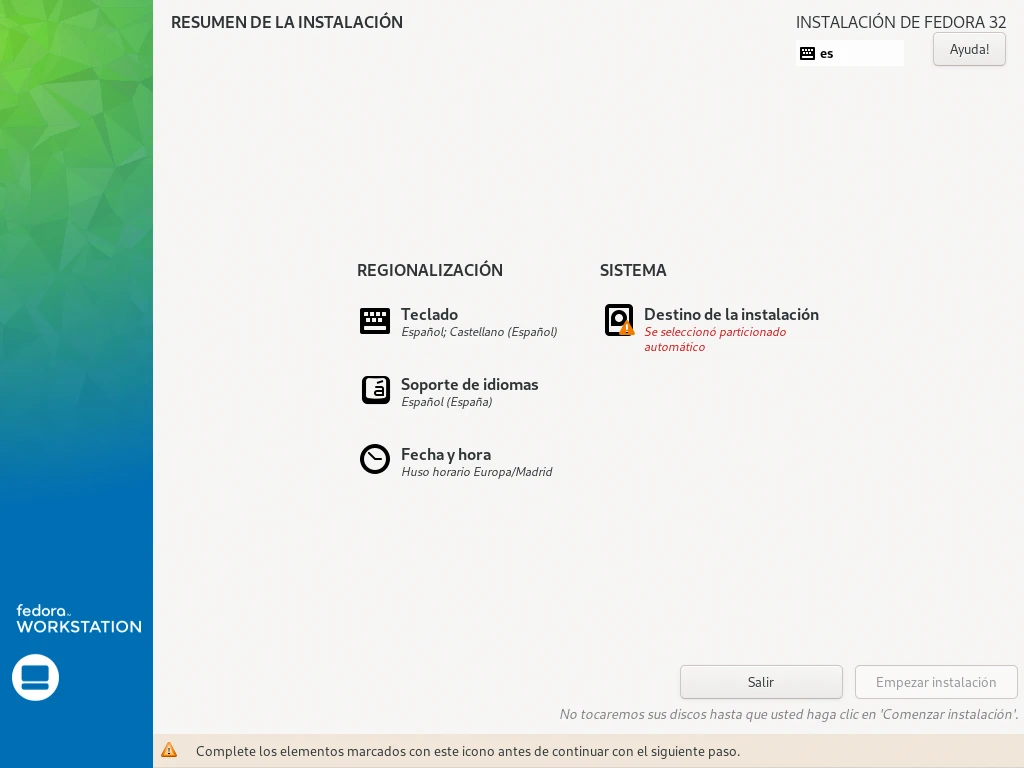The height and width of the screenshot is (768, 1024).
Task: Open the Fecha y hora label
Action: pyautogui.click(x=445, y=454)
